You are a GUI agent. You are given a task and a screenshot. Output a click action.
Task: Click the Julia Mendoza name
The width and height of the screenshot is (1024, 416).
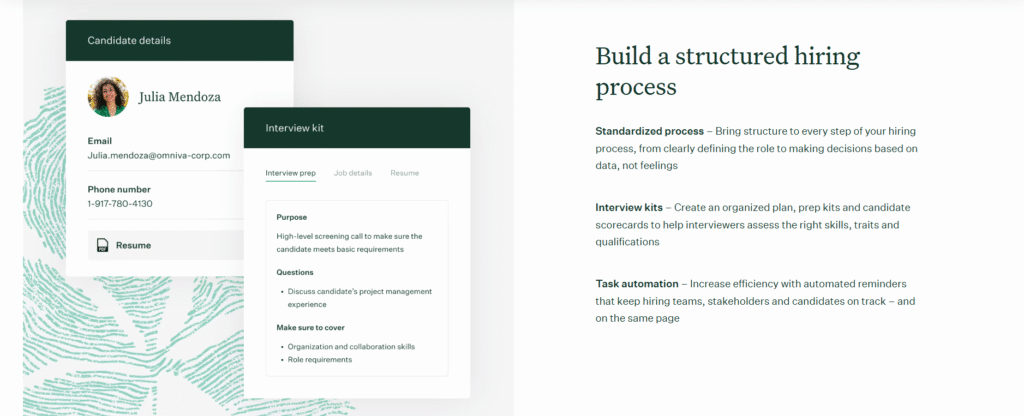tap(180, 97)
